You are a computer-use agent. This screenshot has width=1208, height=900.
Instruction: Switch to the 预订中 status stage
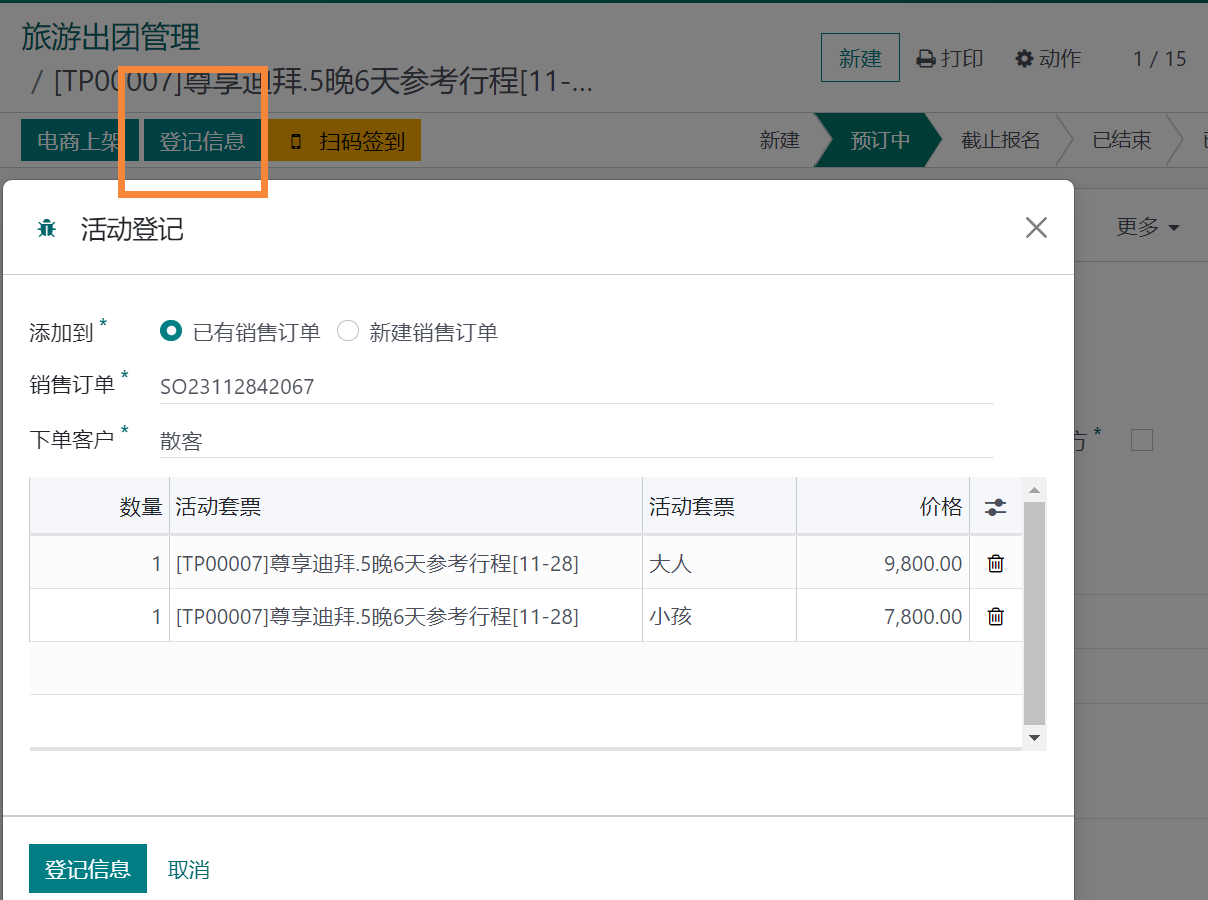pyautogui.click(x=880, y=140)
